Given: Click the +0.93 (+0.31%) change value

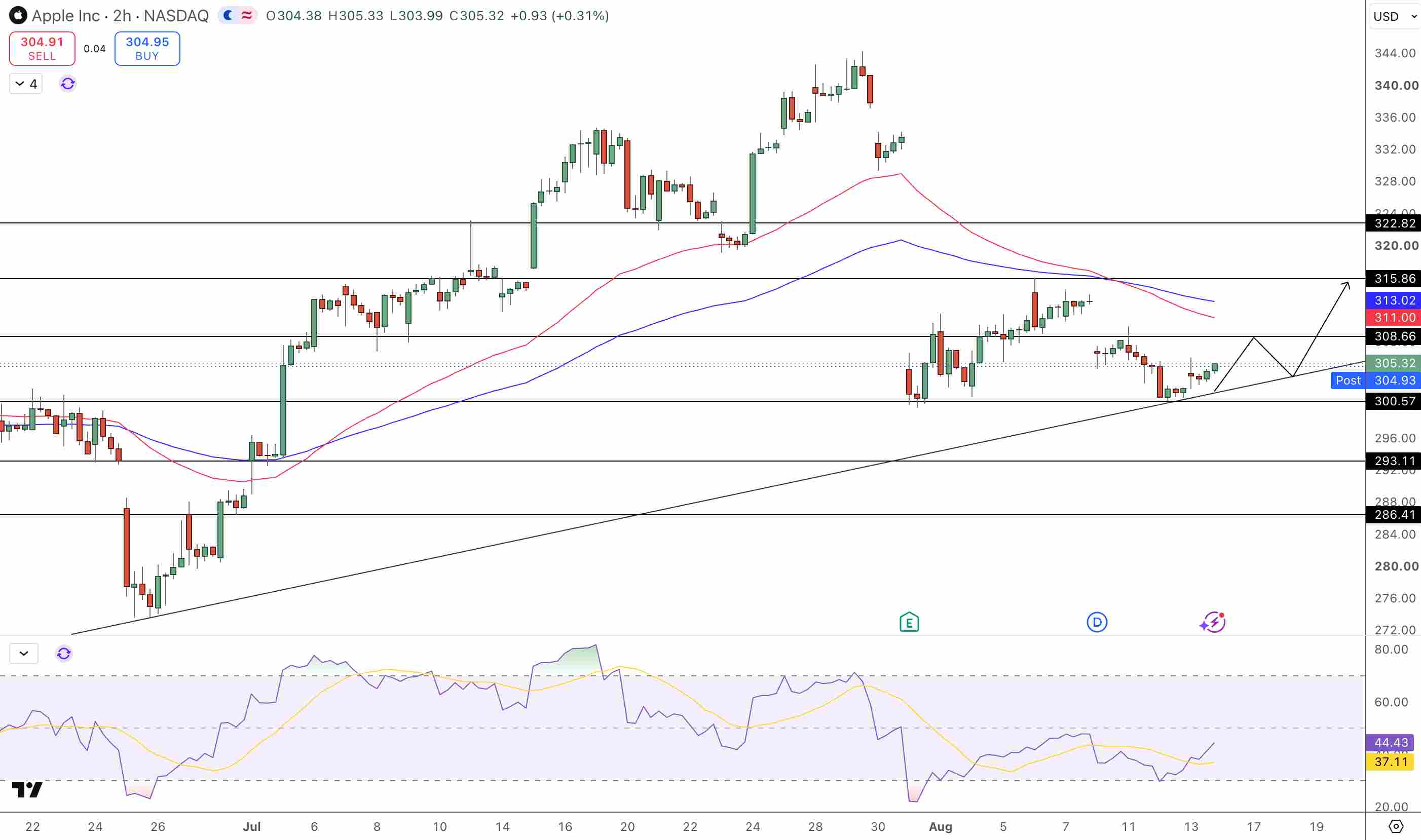Looking at the screenshot, I should pyautogui.click(x=559, y=15).
